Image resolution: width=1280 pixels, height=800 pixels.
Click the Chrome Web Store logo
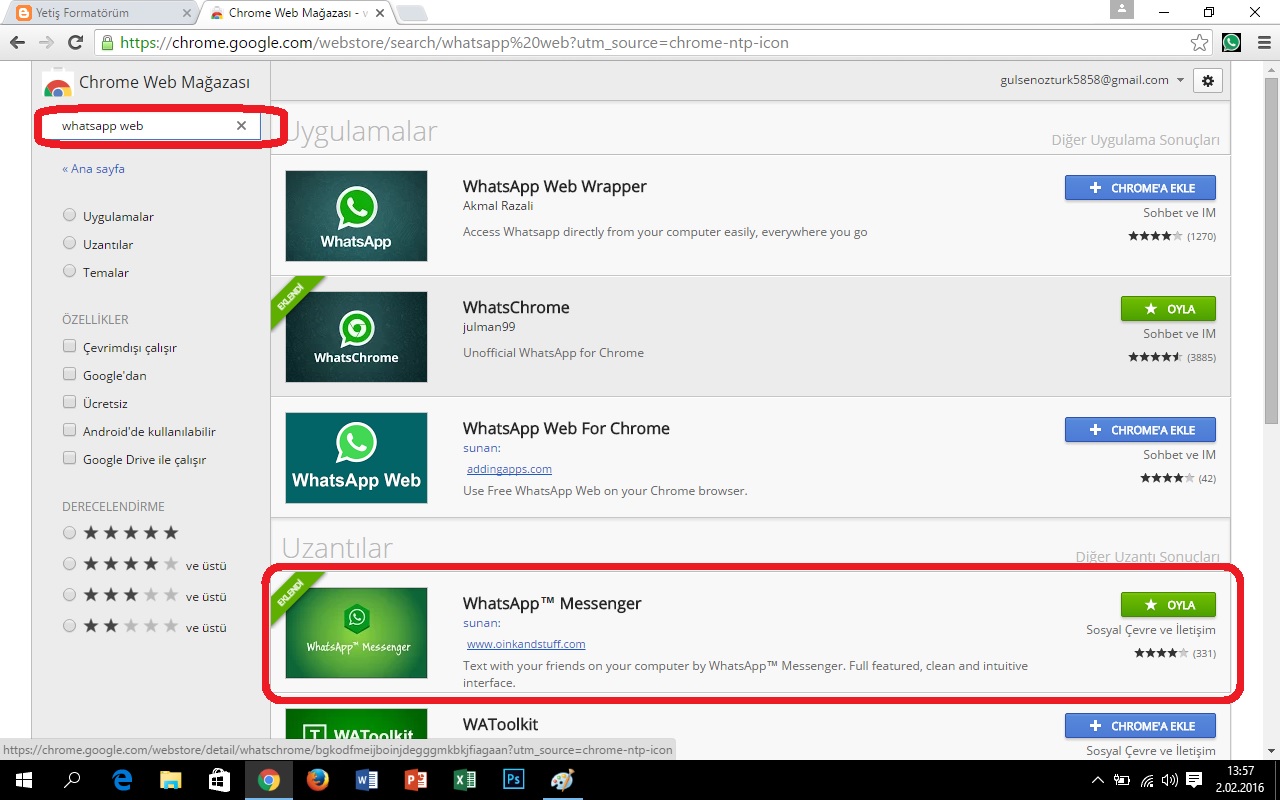click(x=58, y=83)
